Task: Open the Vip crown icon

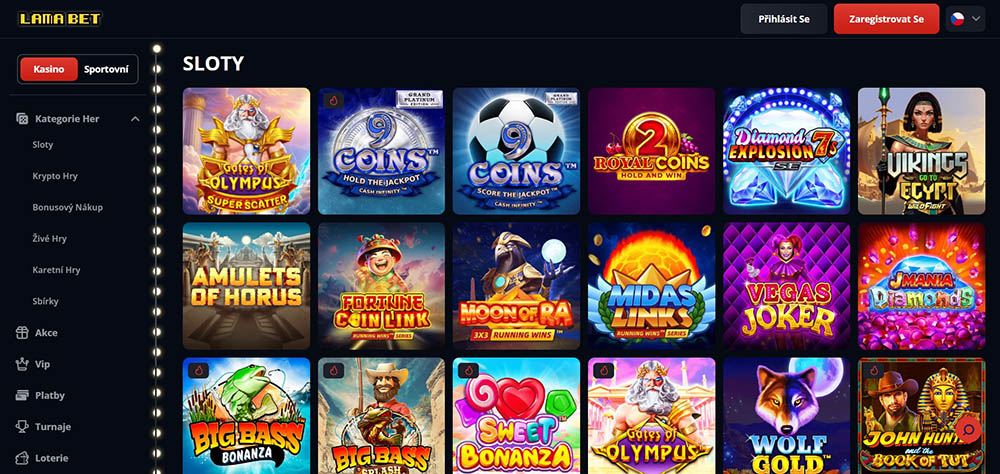Action: click(x=22, y=364)
